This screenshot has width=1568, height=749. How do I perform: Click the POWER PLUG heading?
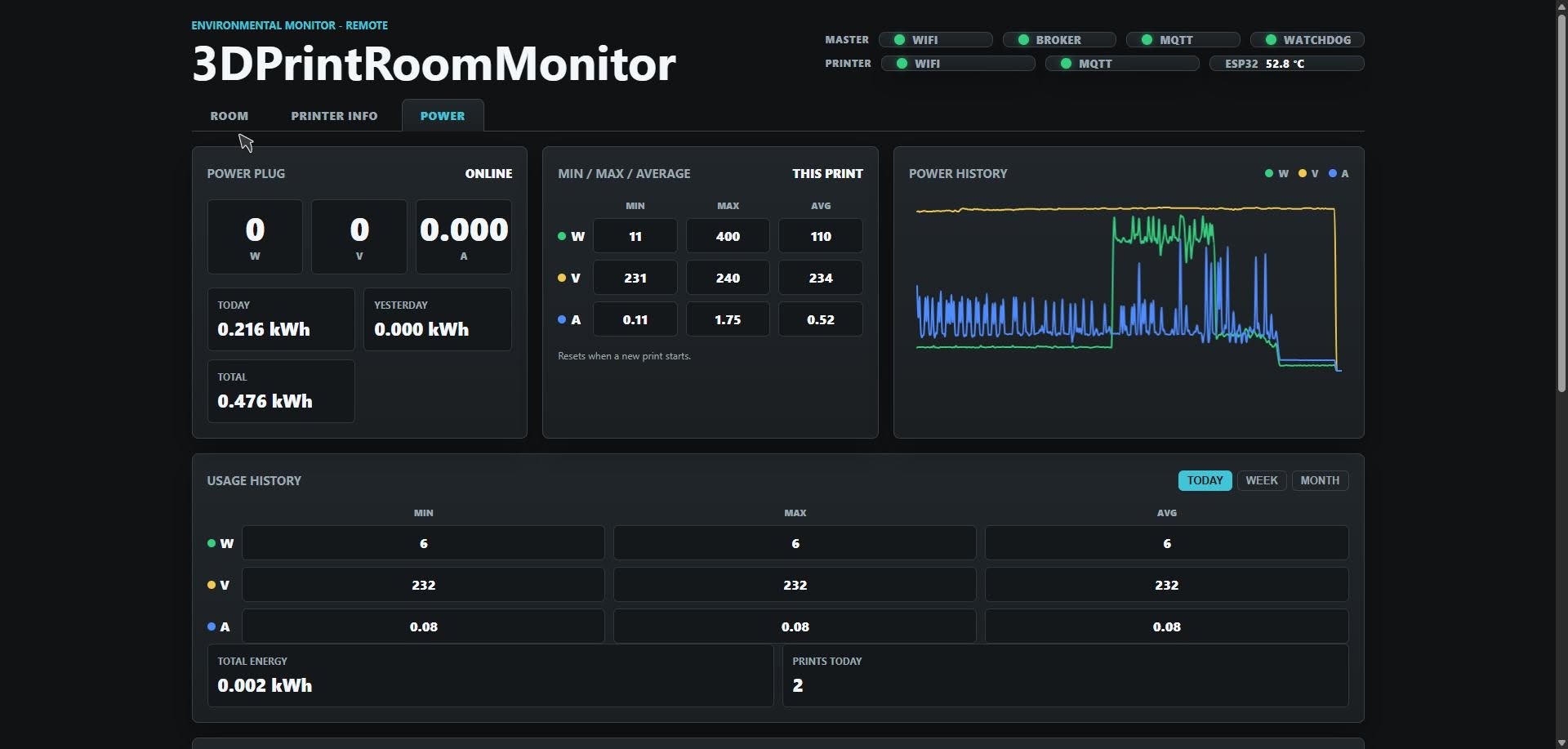pos(246,173)
